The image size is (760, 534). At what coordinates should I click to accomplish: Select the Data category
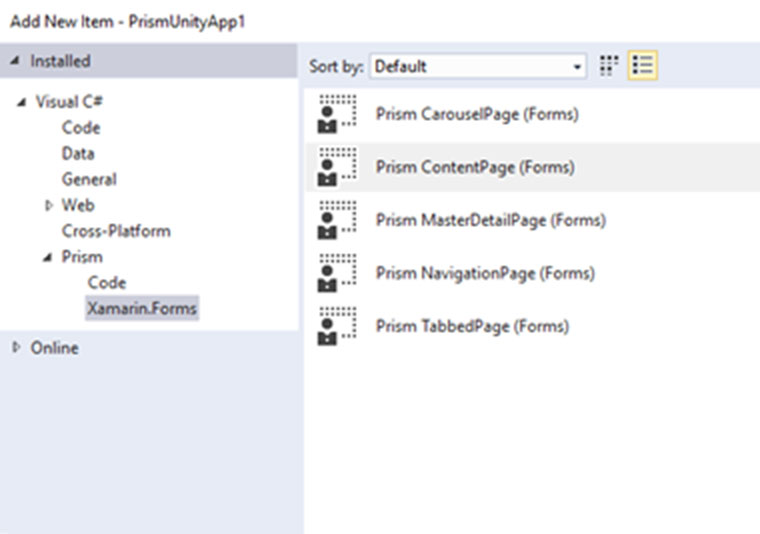click(x=78, y=154)
